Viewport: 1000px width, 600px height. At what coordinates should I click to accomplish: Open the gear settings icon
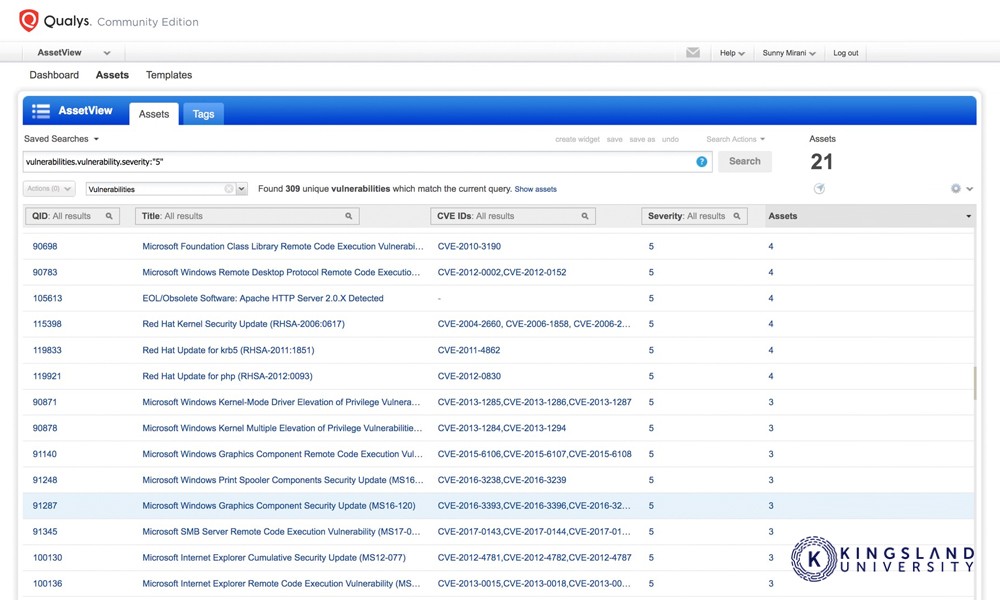(955, 189)
